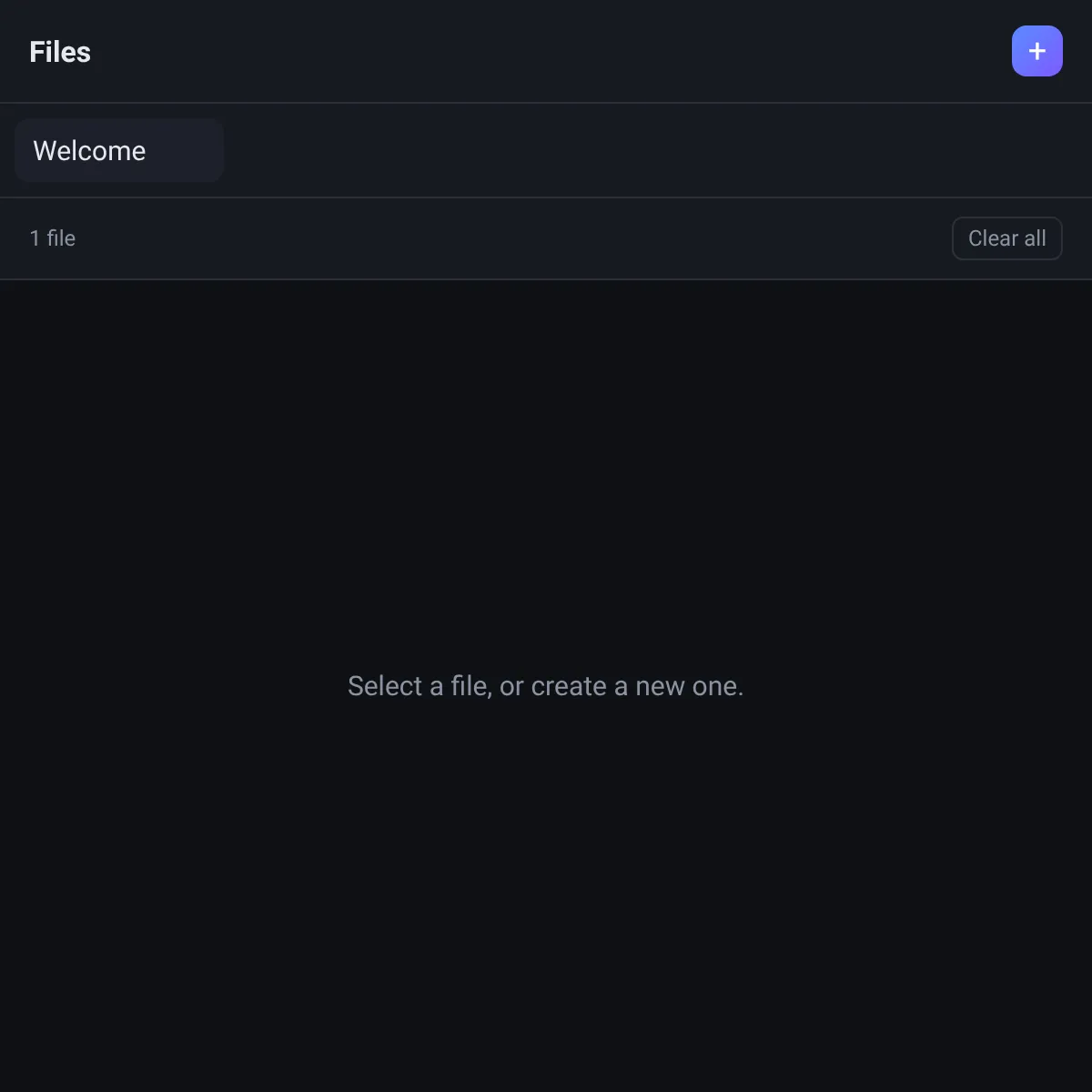Choose the Welcome item under Files
1092x1092 pixels.
coord(119,150)
